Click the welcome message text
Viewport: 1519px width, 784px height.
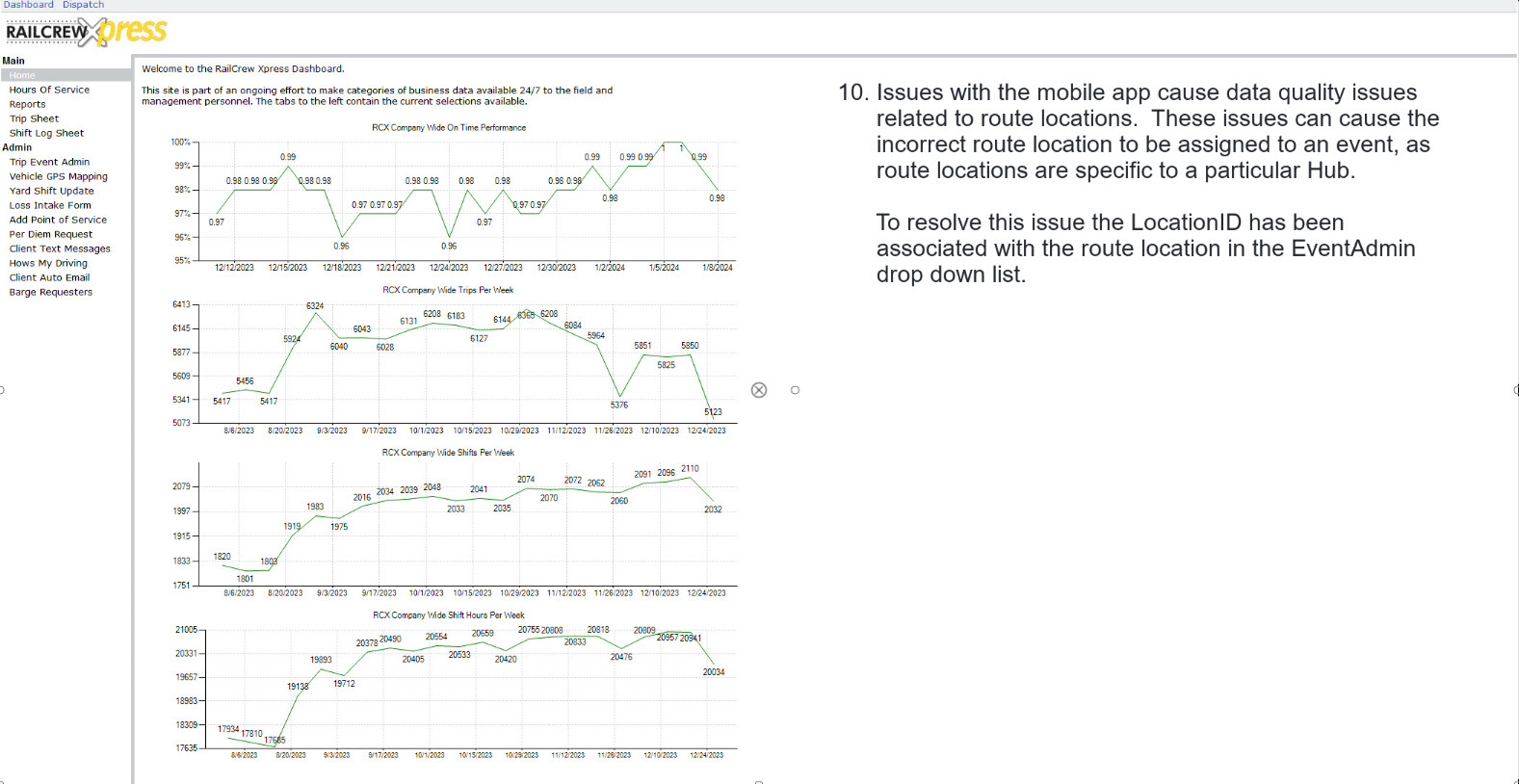tap(243, 68)
